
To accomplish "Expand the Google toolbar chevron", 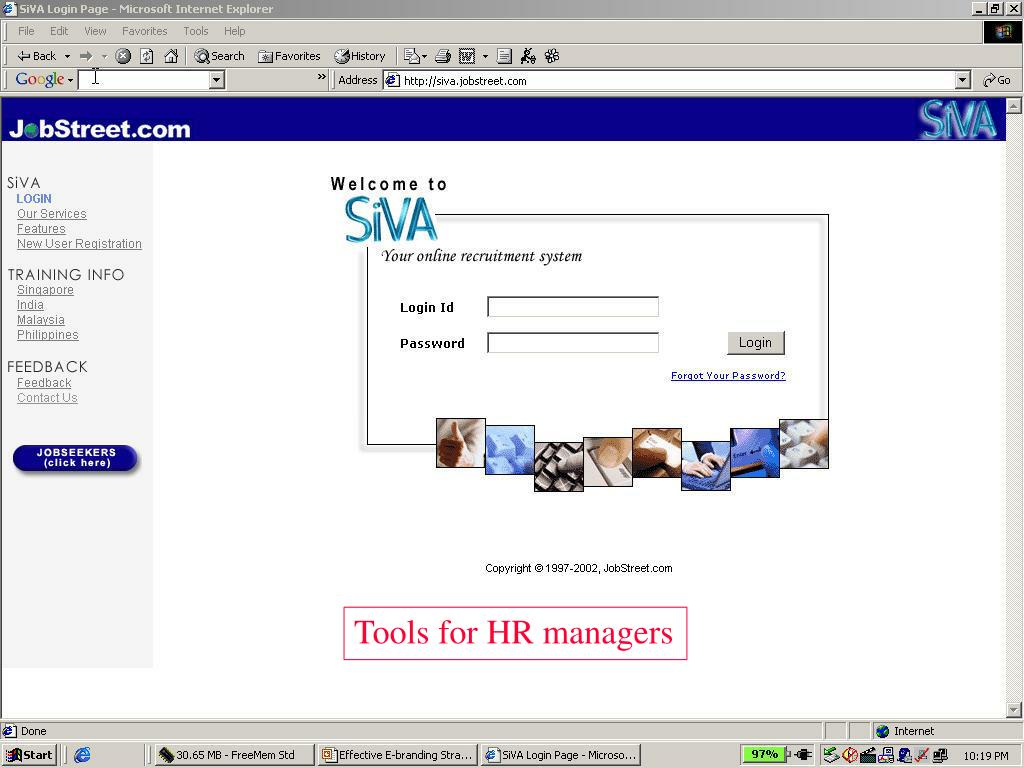I will [321, 77].
